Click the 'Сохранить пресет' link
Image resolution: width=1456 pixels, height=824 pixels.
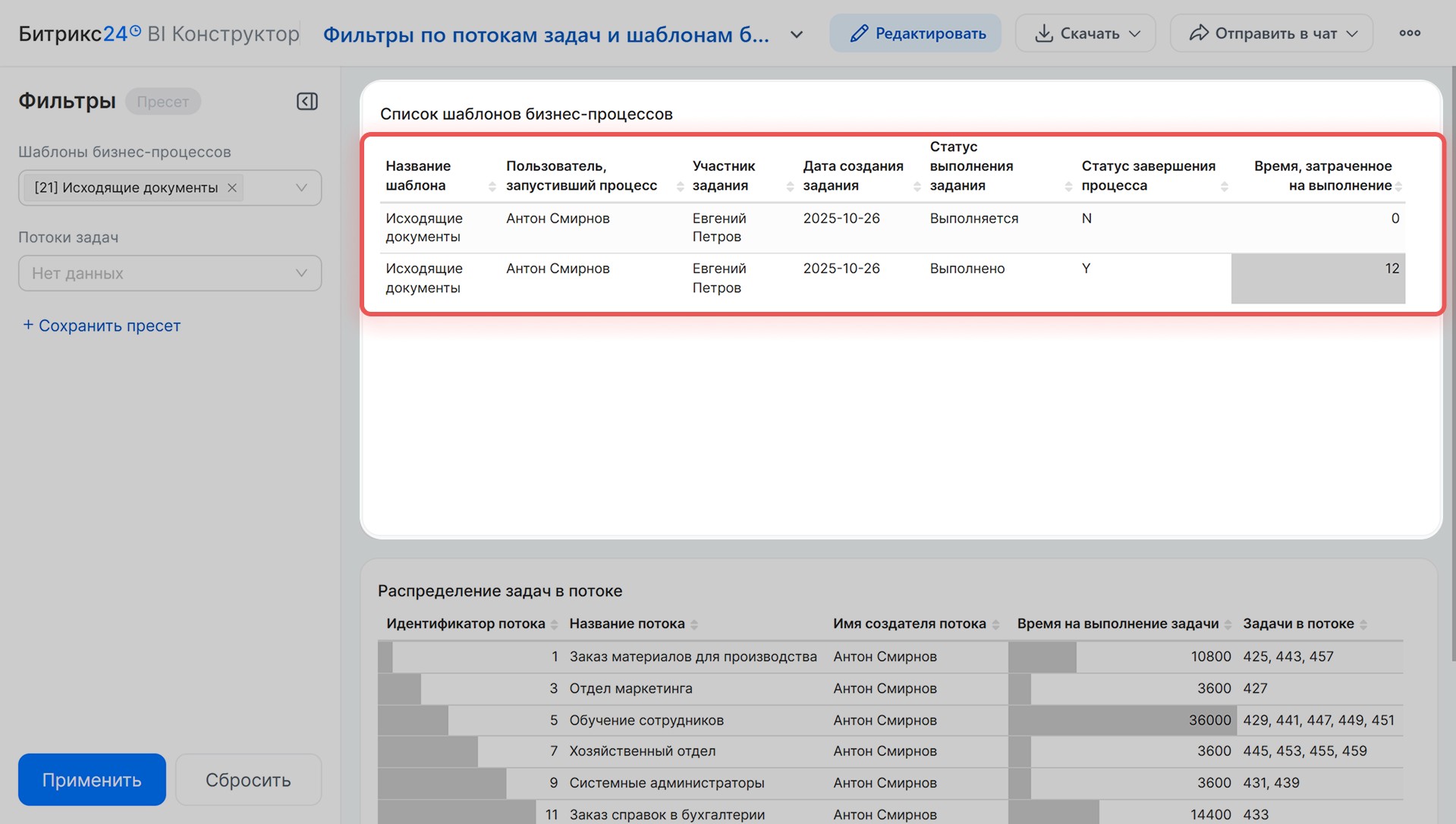coord(102,326)
